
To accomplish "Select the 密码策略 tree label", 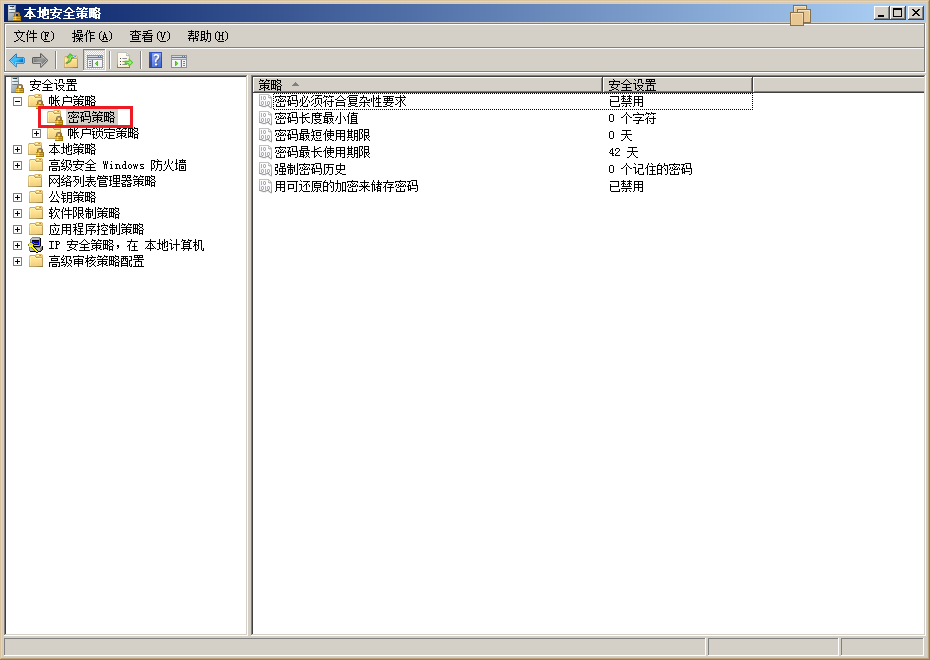I will click(91, 117).
